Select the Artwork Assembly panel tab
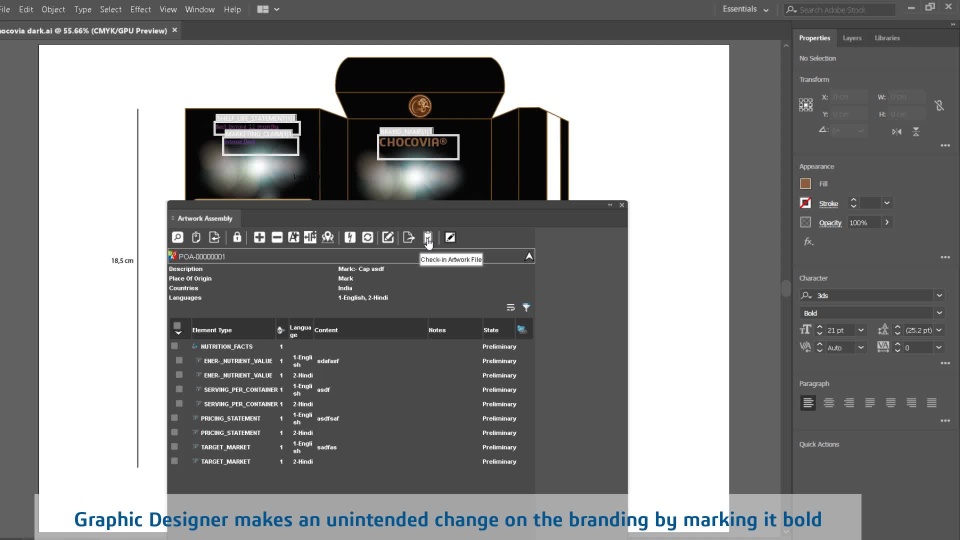The width and height of the screenshot is (960, 540). point(204,219)
